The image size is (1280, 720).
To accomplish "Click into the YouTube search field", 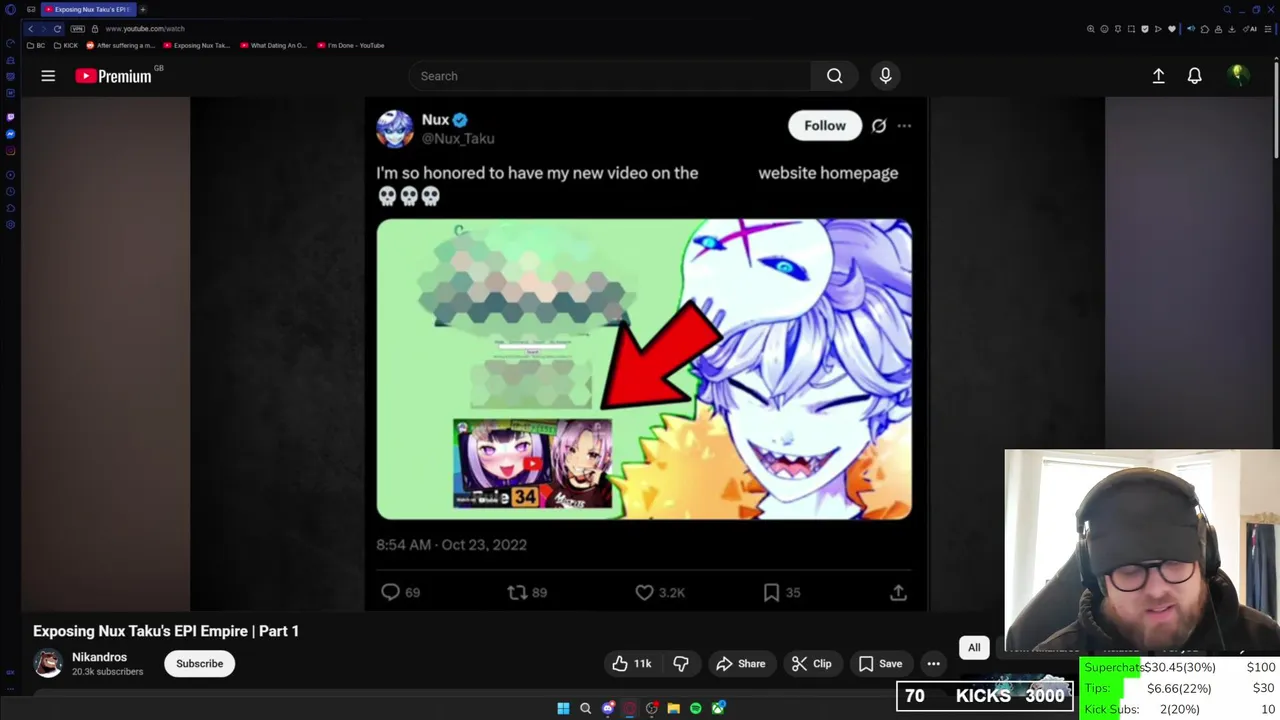I will click(610, 76).
